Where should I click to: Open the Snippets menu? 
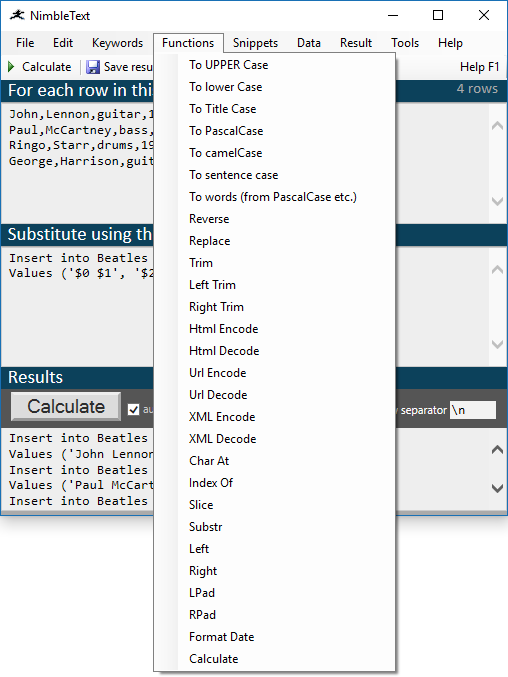[256, 43]
